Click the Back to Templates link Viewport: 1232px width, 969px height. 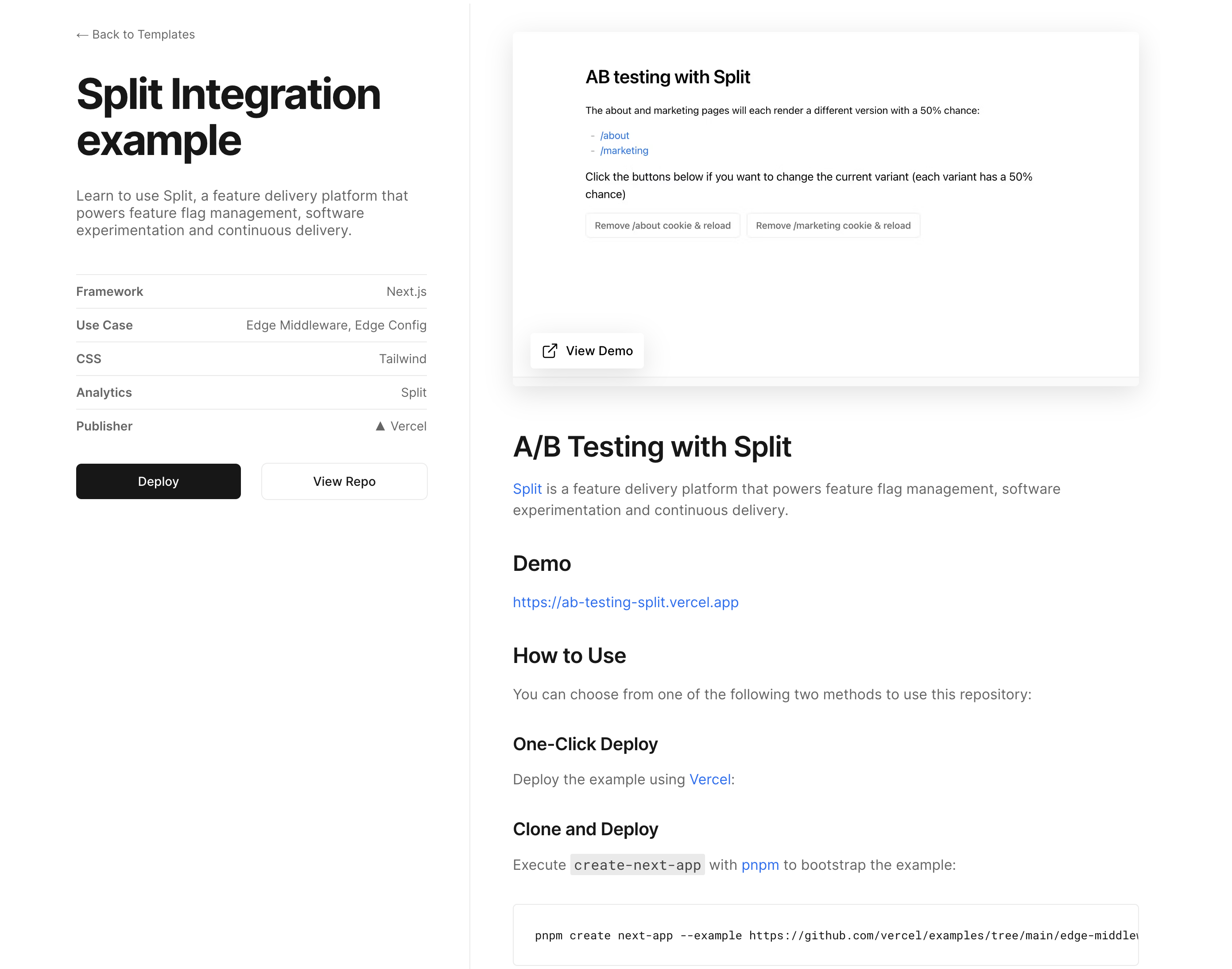136,35
